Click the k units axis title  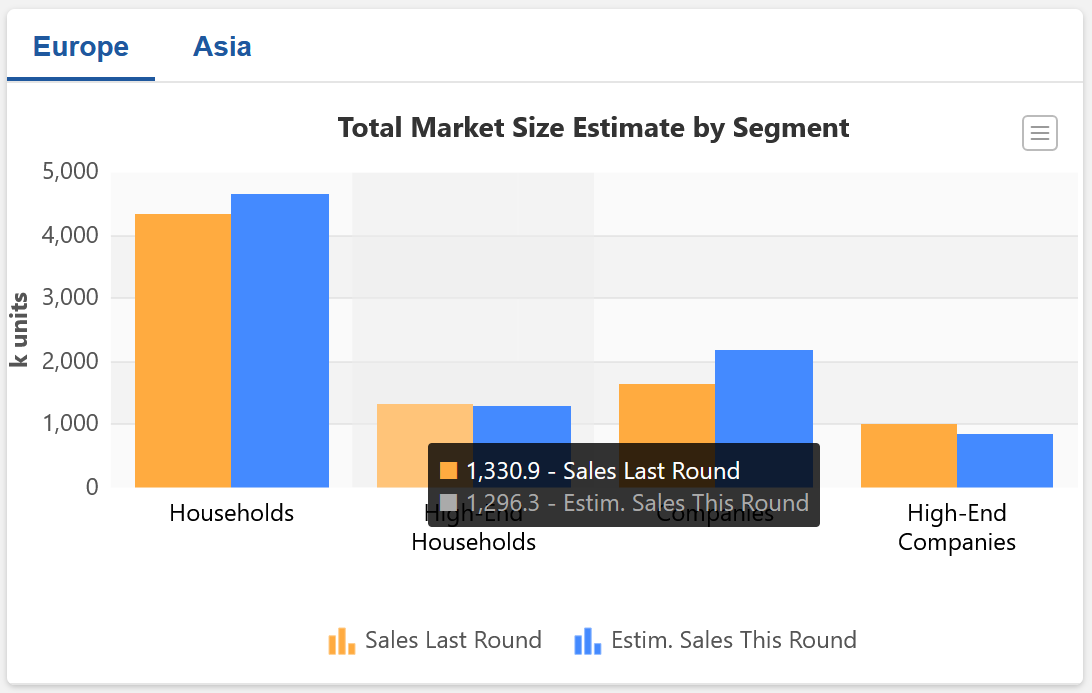pyautogui.click(x=19, y=329)
